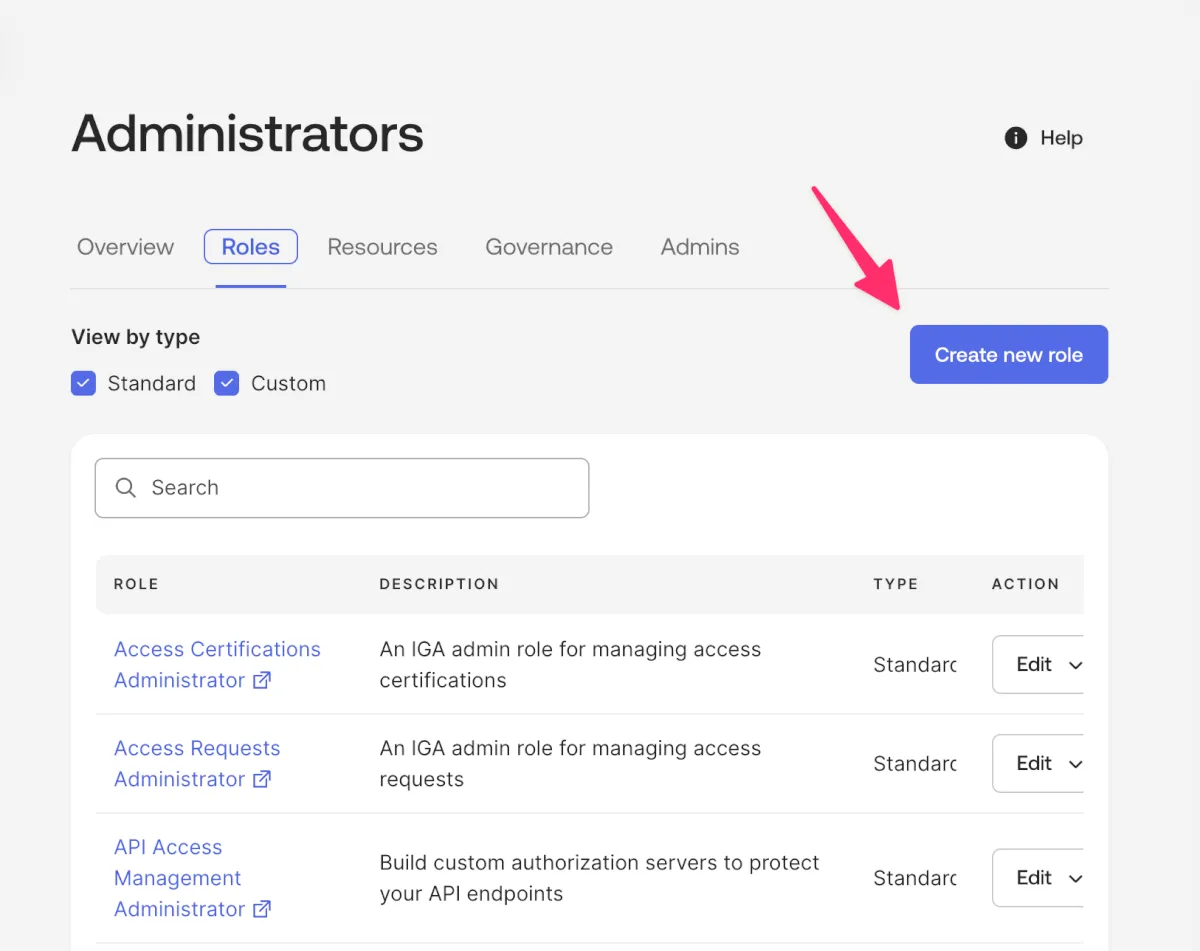Open external link icon for API Access Management Administrator
Viewport: 1200px width, 951px height.
pyautogui.click(x=262, y=910)
